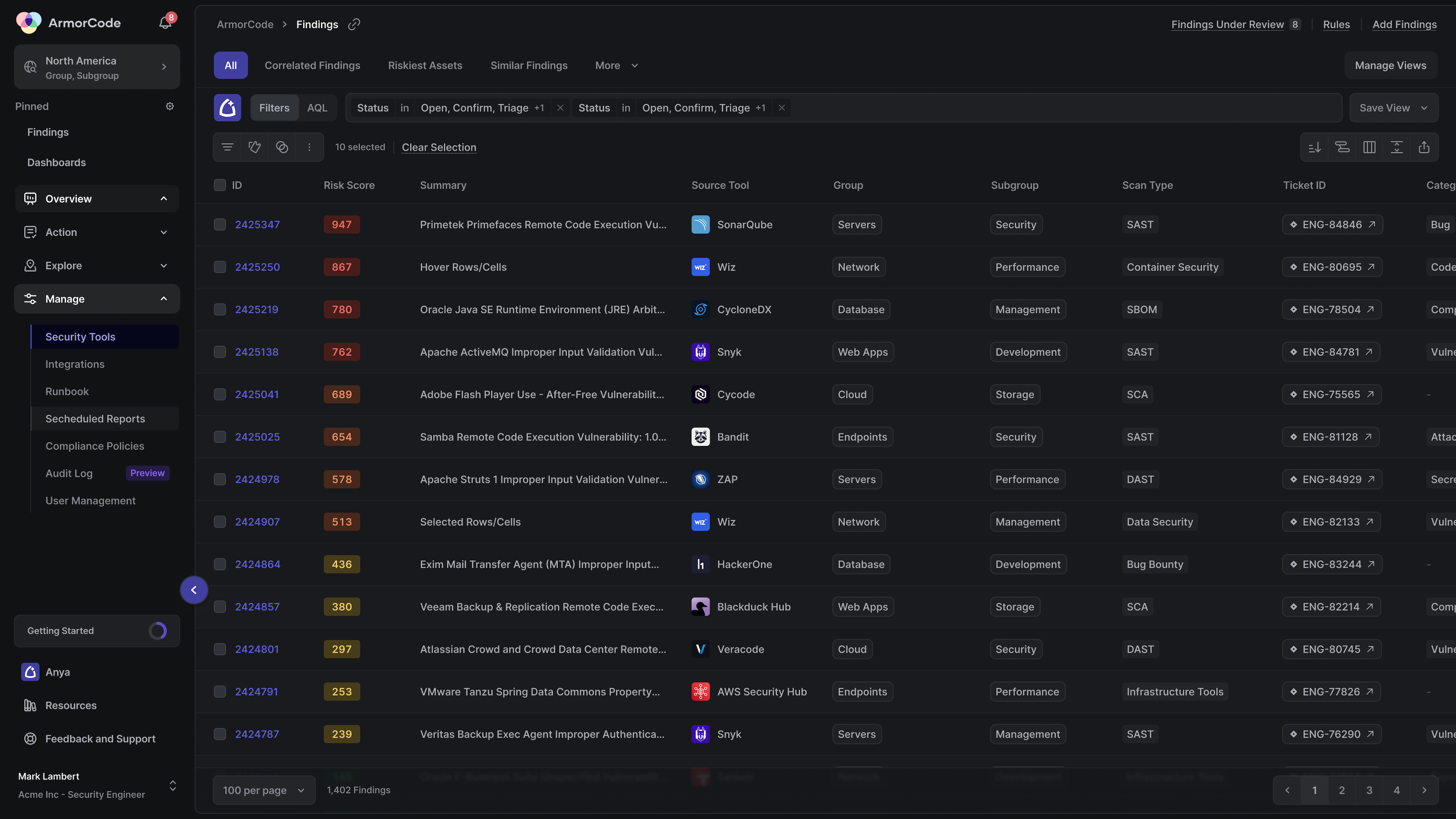Click the 436 risk score badge

(341, 564)
